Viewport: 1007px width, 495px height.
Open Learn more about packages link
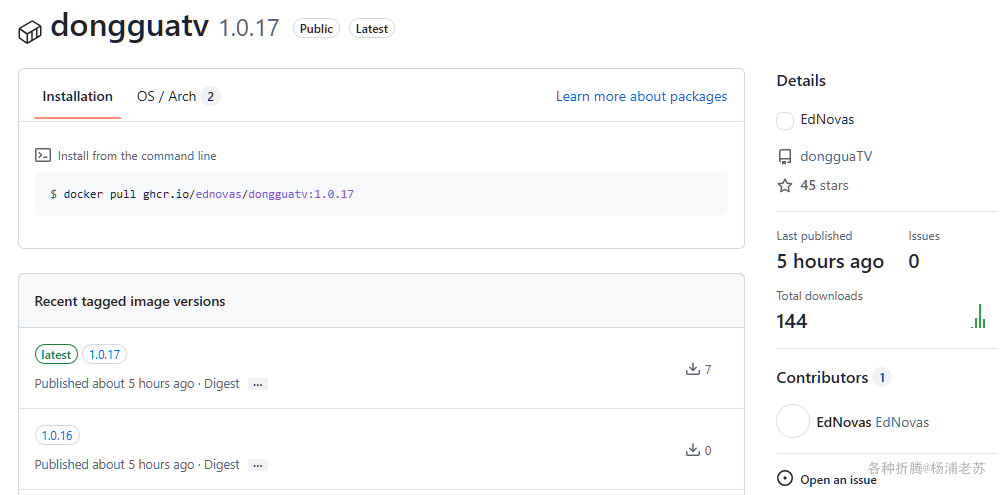tap(642, 96)
